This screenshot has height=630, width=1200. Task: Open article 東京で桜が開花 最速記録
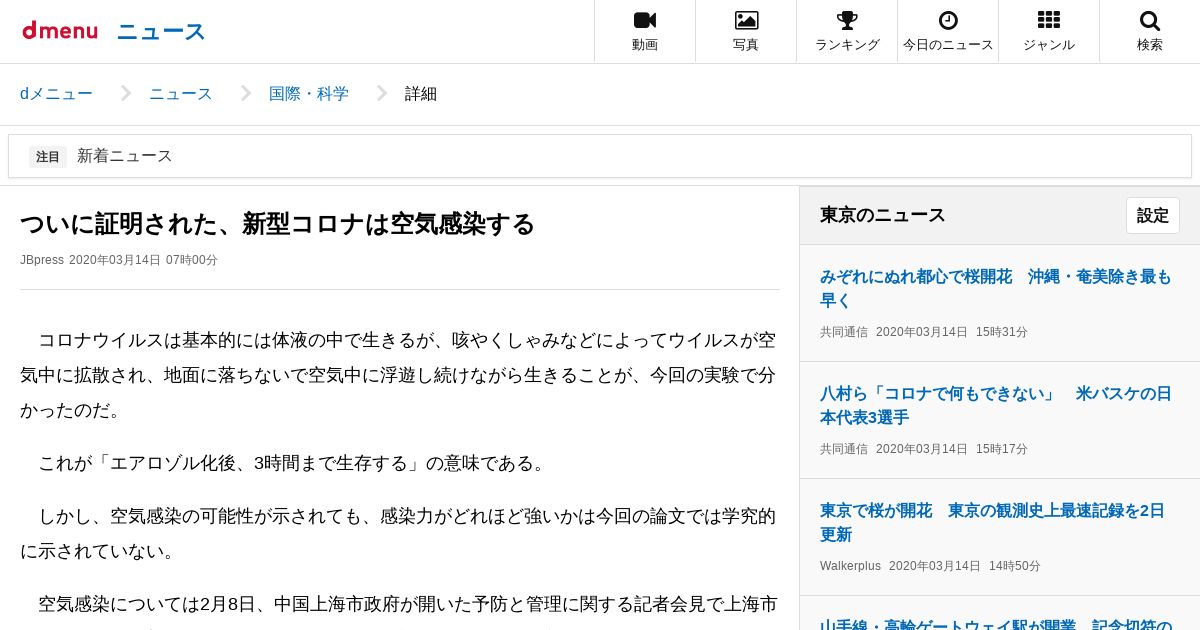993,522
